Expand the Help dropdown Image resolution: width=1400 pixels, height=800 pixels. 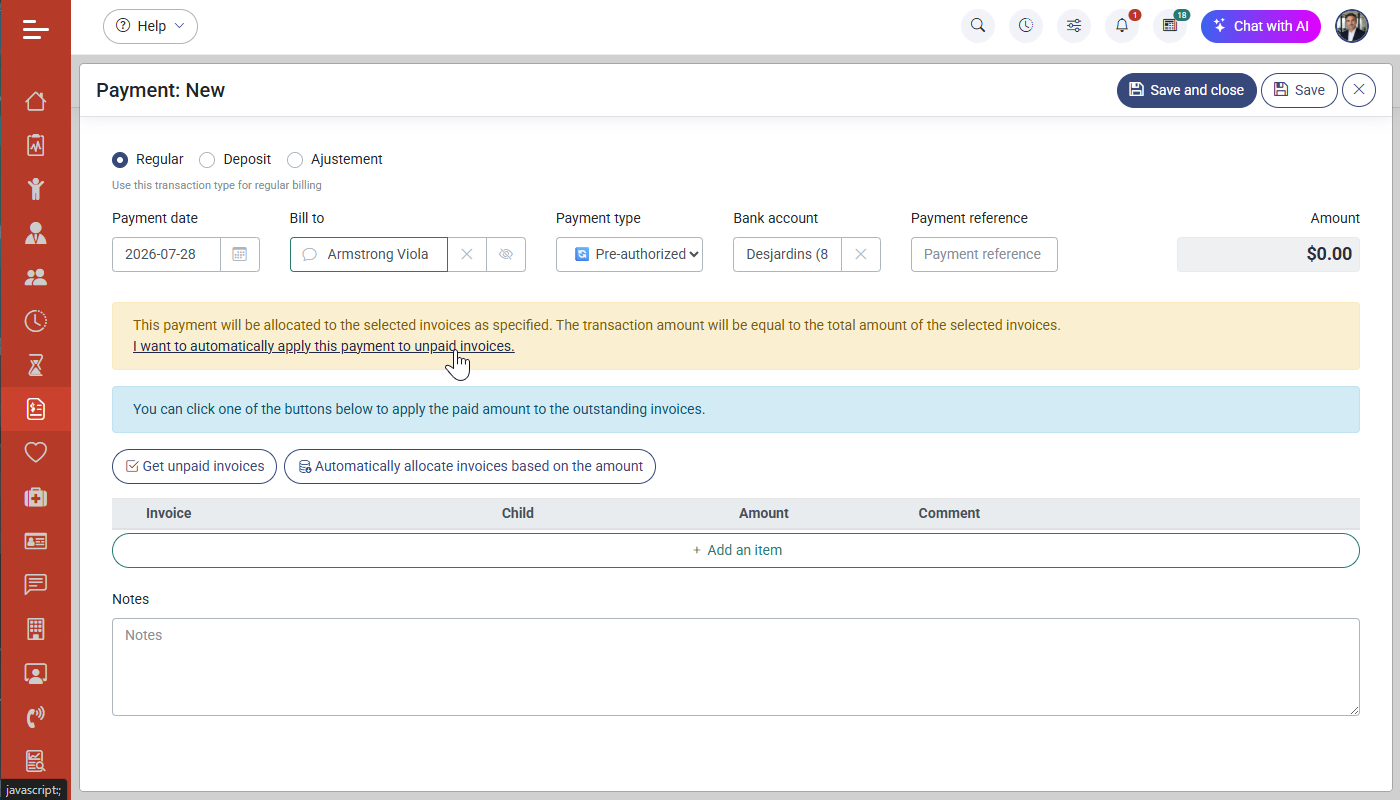pyautogui.click(x=150, y=26)
